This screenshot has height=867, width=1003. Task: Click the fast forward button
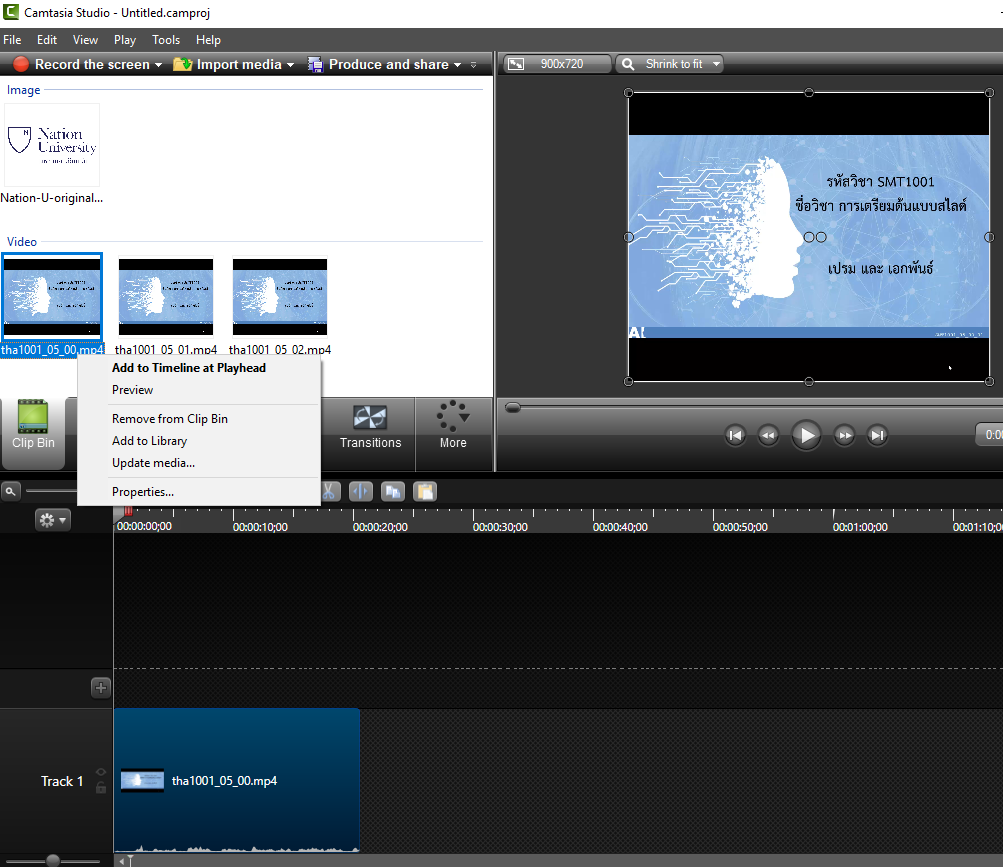tap(845, 435)
